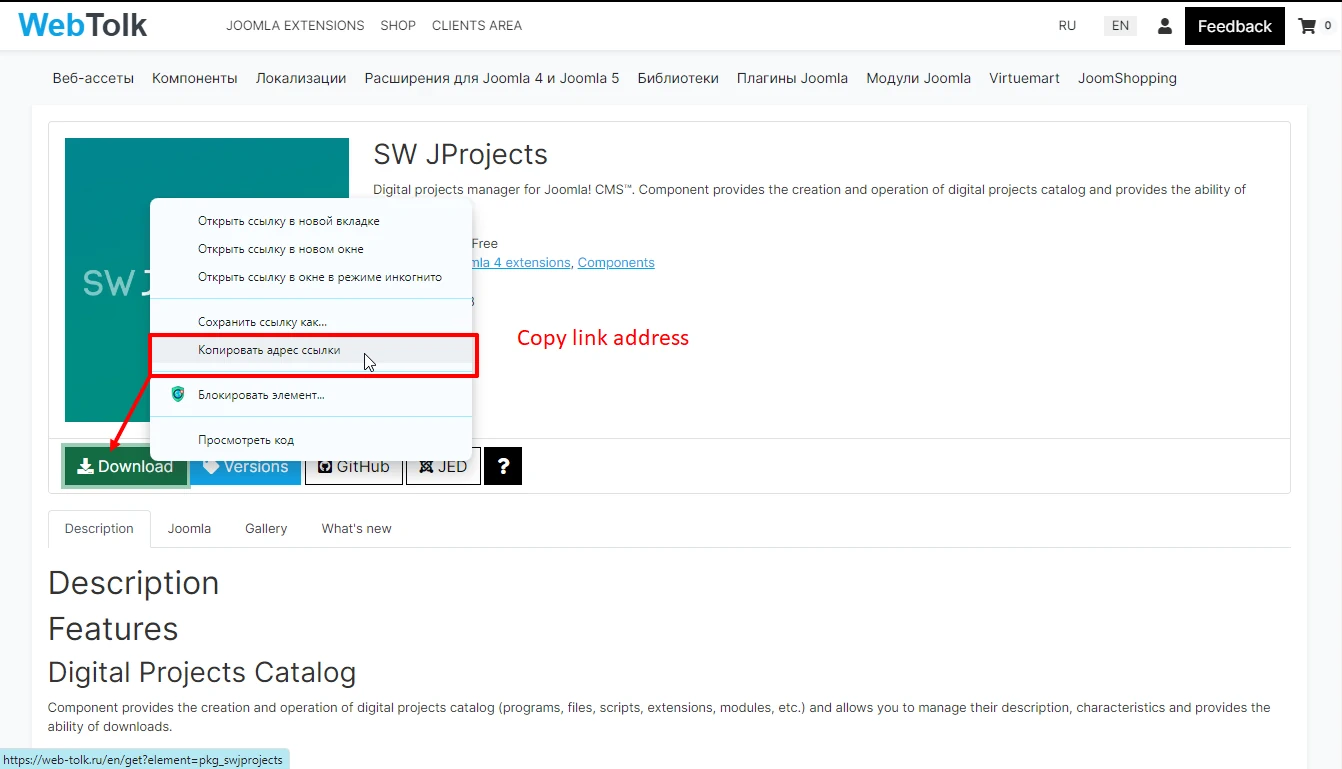This screenshot has width=1342, height=769.
Task: Click the Feedback button
Action: point(1235,26)
